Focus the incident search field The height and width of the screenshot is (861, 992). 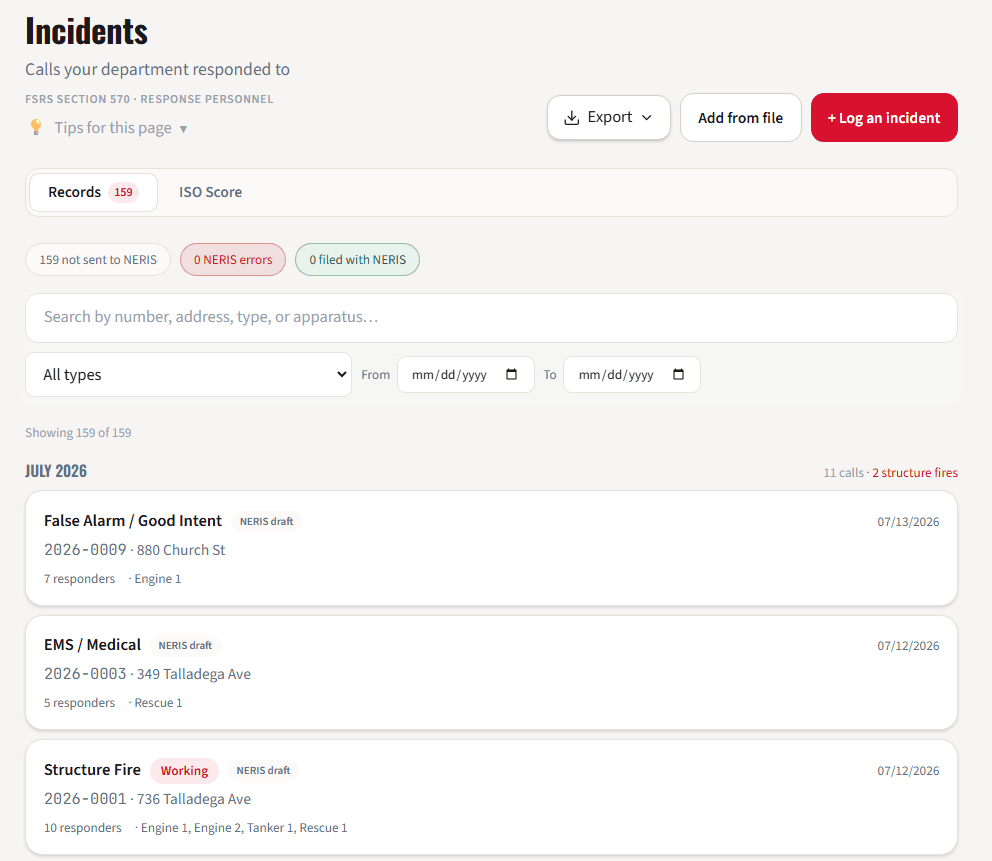[491, 318]
